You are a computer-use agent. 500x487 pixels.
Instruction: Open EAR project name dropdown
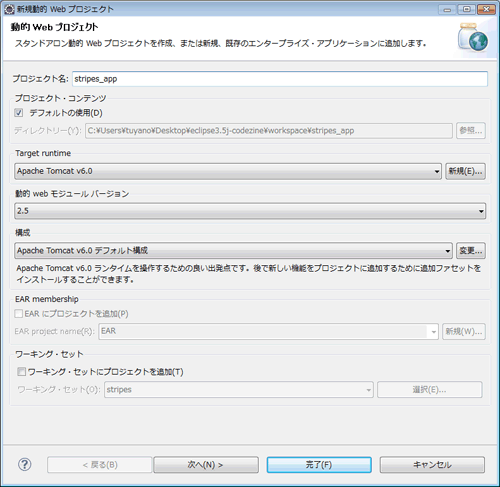(x=268, y=331)
